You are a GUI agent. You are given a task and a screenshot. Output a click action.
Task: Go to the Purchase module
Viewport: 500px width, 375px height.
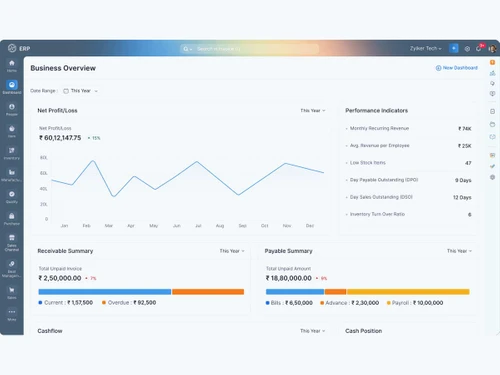[12, 219]
